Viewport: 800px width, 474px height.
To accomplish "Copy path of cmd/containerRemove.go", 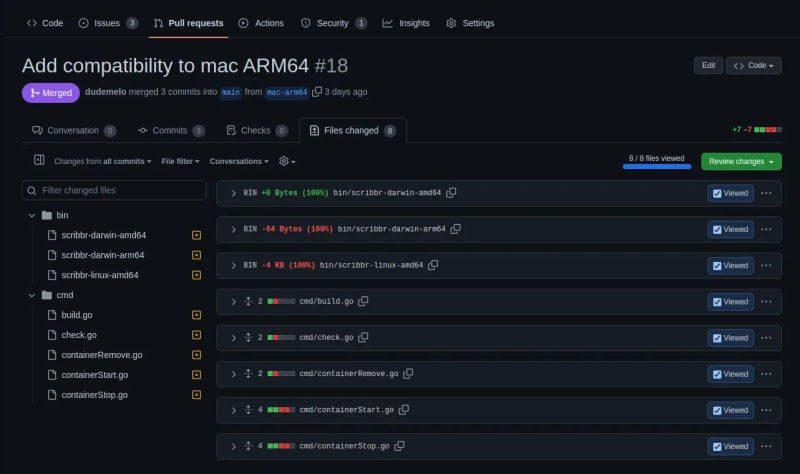I will (408, 374).
